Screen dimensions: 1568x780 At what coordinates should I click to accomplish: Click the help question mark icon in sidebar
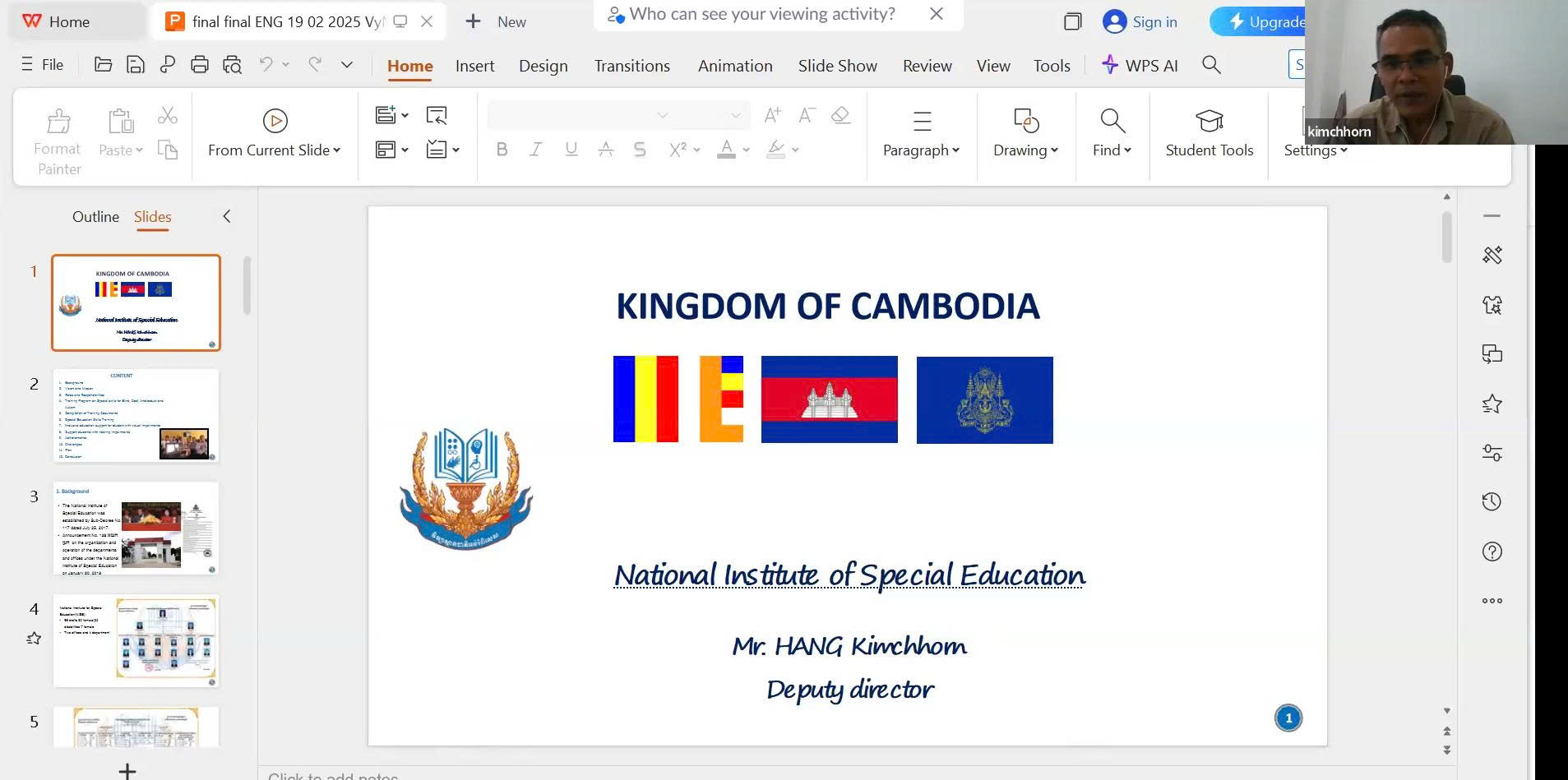click(1492, 552)
